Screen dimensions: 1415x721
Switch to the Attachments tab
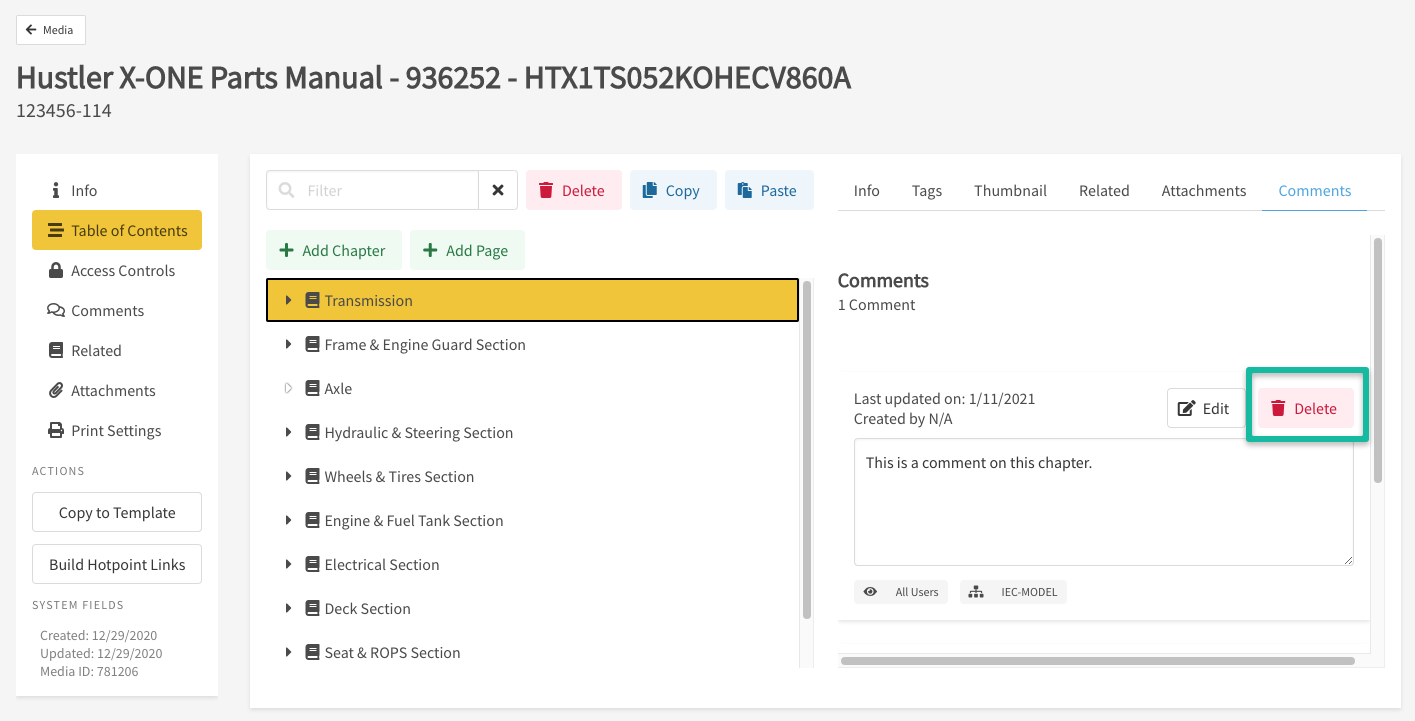[1203, 190]
